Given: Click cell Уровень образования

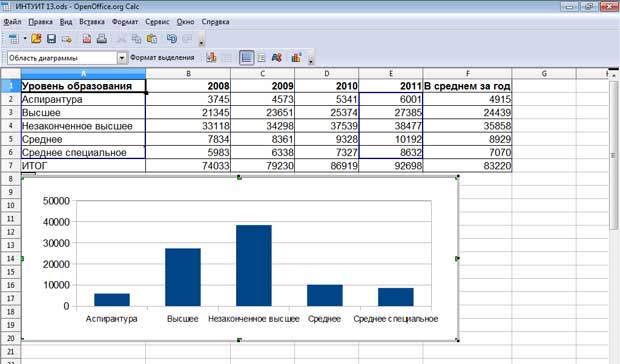Looking at the screenshot, I should 83,86.
